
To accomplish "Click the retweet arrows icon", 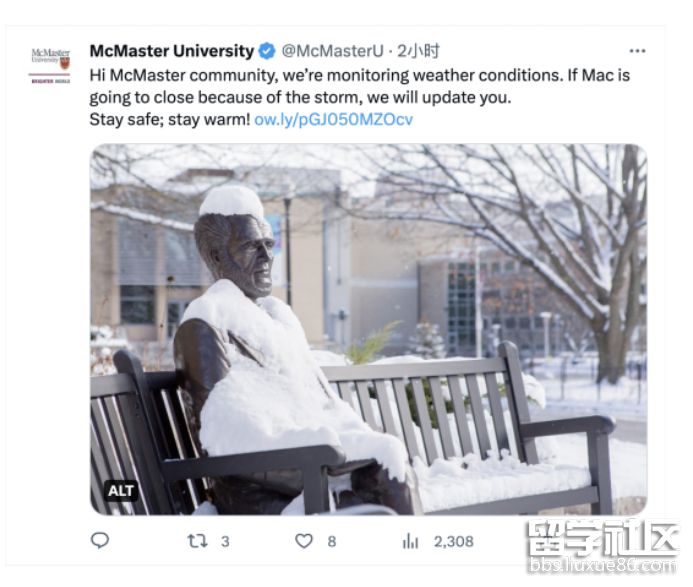I will [x=197, y=541].
